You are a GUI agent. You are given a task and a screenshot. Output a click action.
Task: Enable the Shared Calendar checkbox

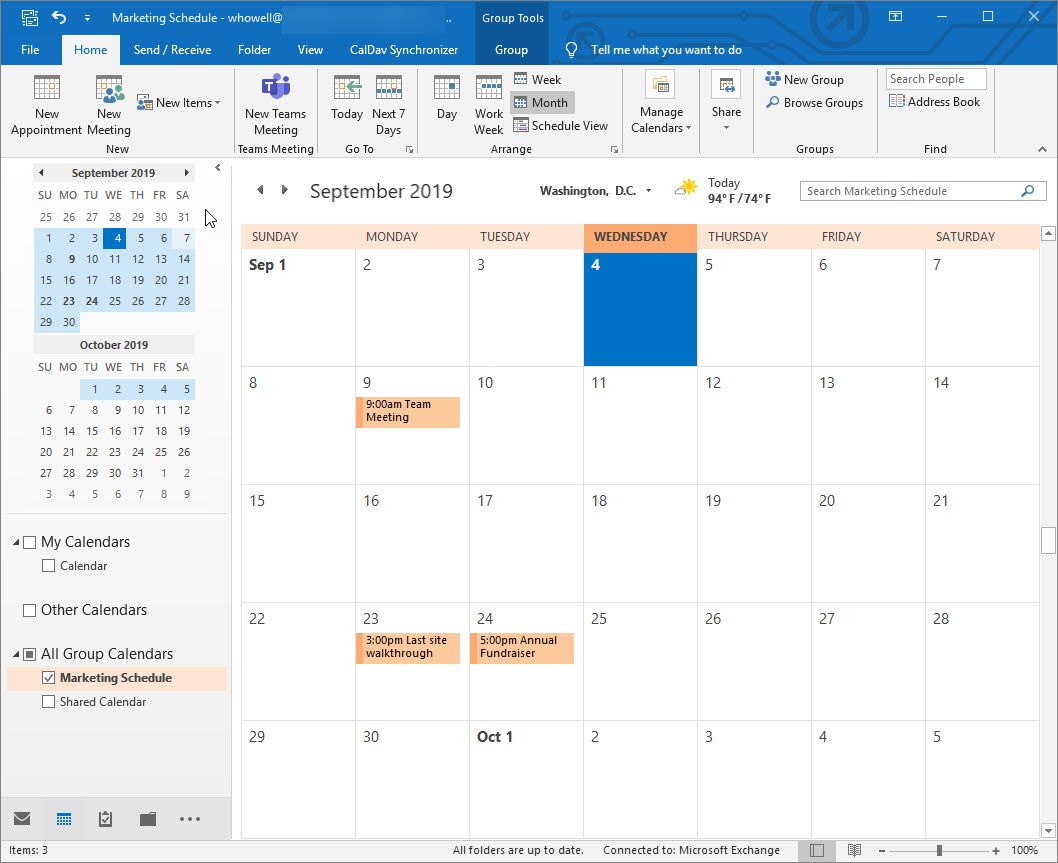(x=49, y=702)
